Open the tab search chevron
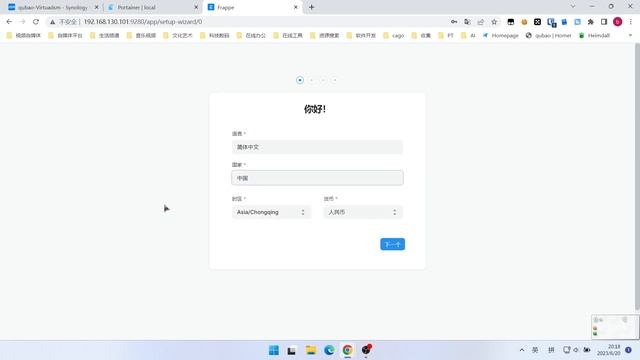The width and height of the screenshot is (640, 360). 573,7
